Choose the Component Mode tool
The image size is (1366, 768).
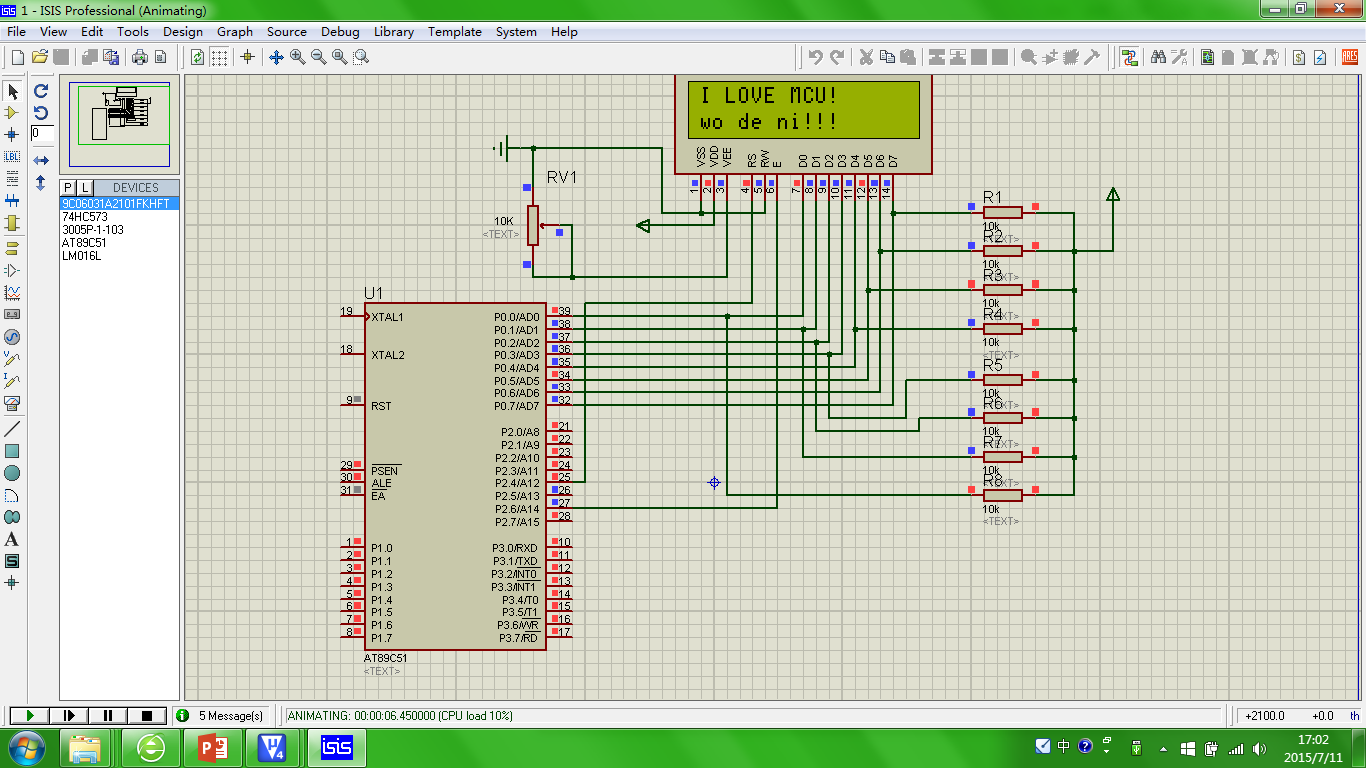[12, 113]
